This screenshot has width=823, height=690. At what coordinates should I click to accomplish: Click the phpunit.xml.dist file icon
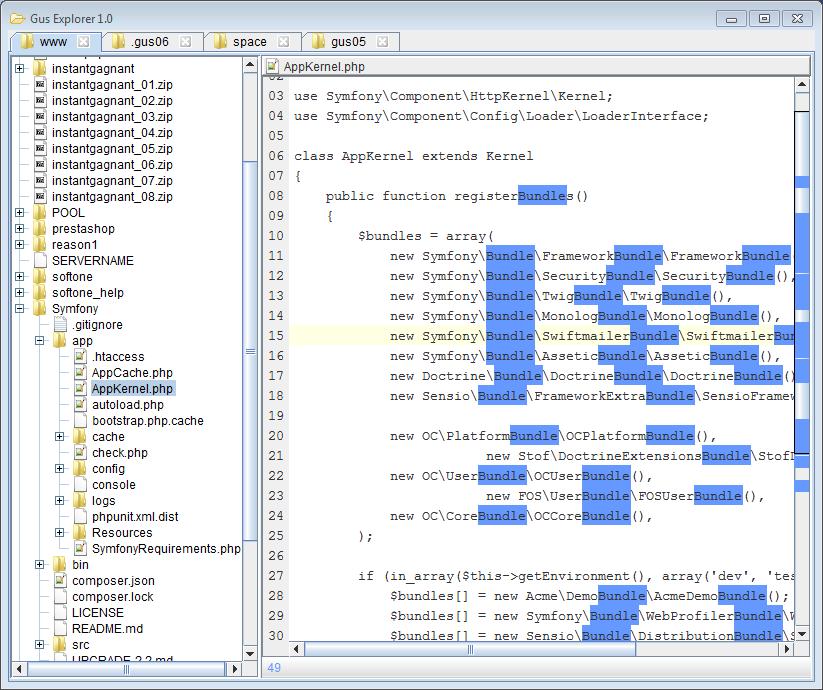[x=80, y=517]
